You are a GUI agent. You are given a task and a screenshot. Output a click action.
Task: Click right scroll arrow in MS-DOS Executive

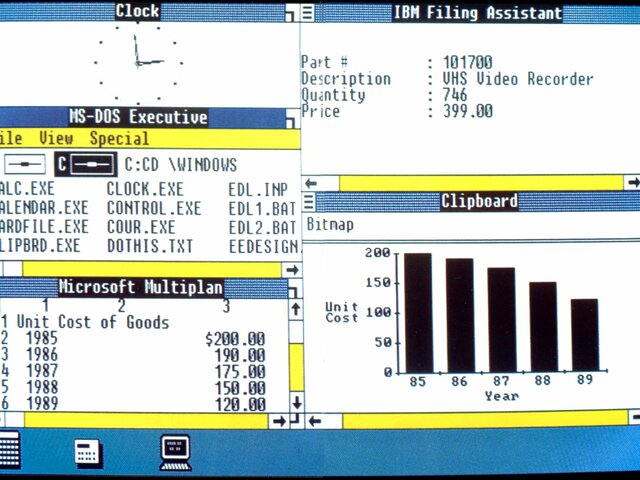point(292,270)
